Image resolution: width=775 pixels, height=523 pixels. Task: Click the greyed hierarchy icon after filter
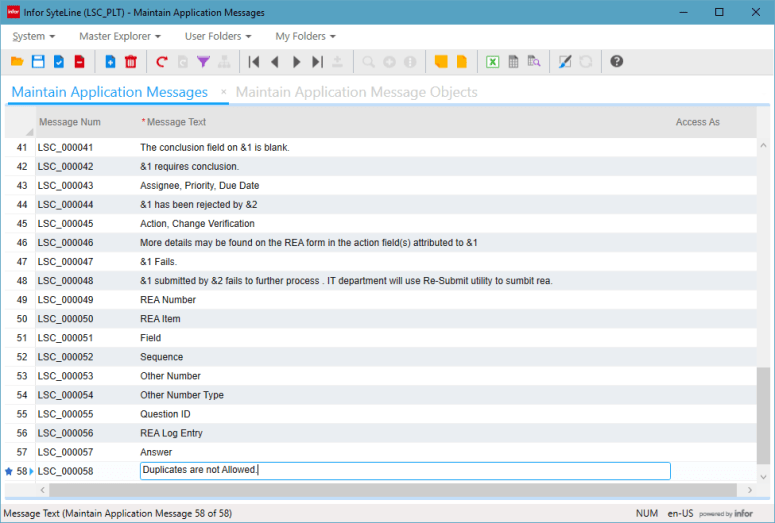(224, 62)
